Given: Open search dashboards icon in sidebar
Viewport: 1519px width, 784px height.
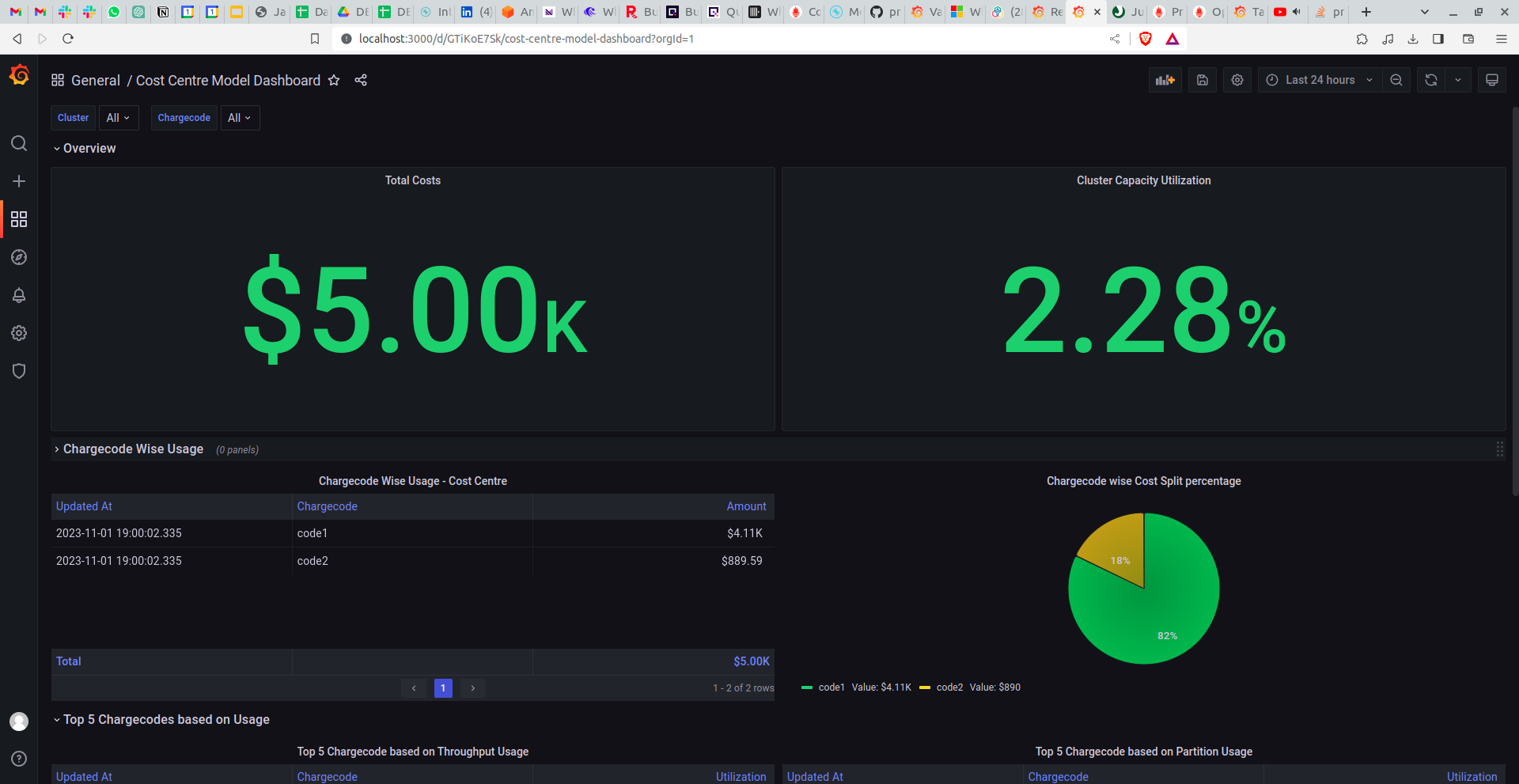Looking at the screenshot, I should pos(19,143).
